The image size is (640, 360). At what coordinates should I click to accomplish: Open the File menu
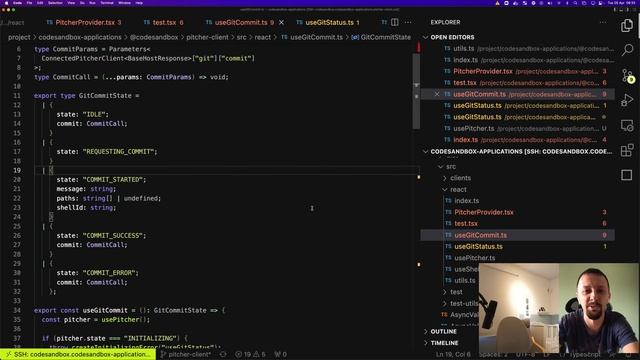point(29,3)
